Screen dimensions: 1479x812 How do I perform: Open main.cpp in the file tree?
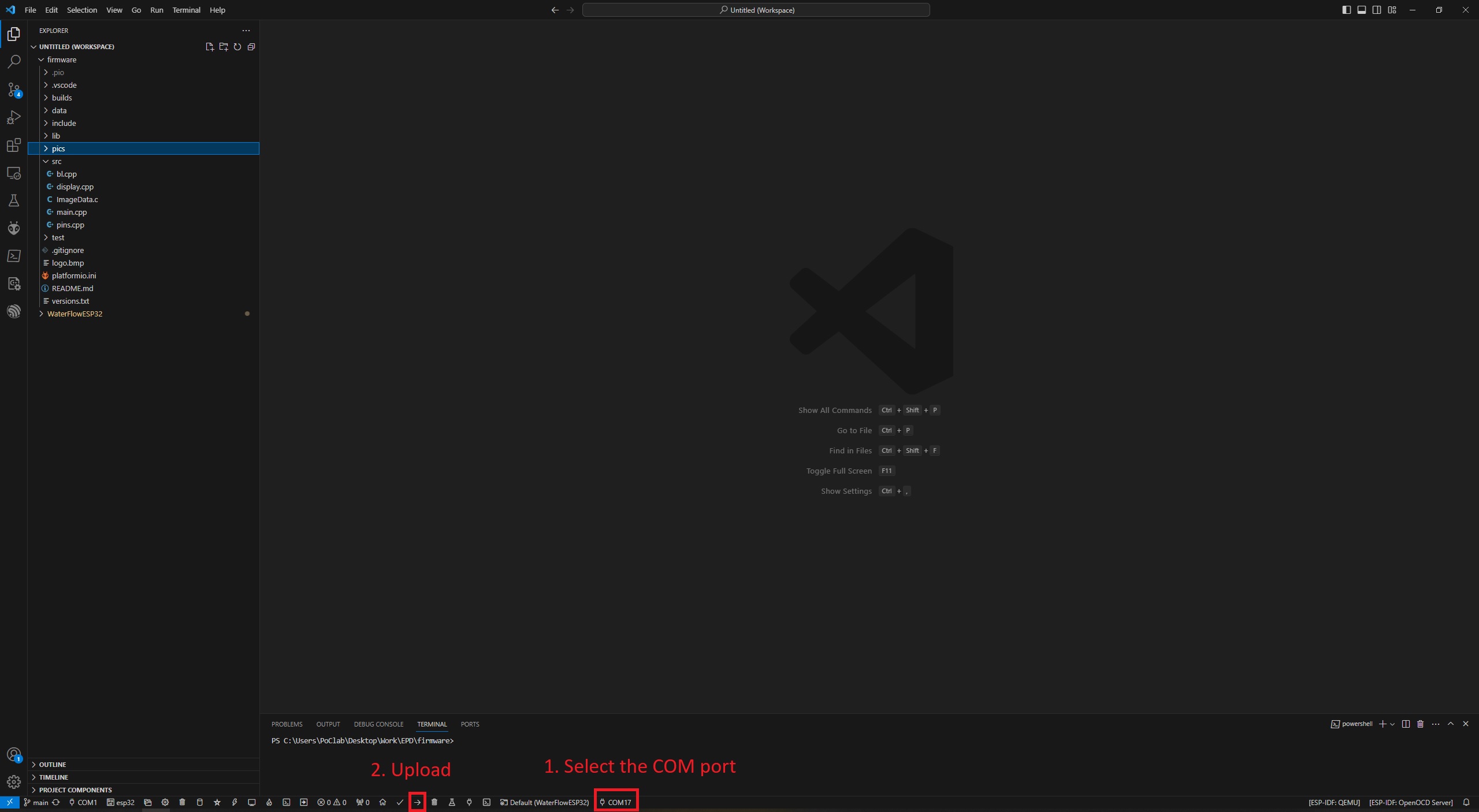click(x=143, y=212)
